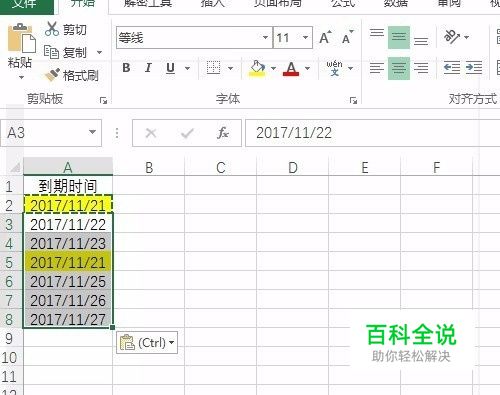Click cell A1 到期时间
Image resolution: width=500 pixels, height=395 pixels.
point(68,186)
